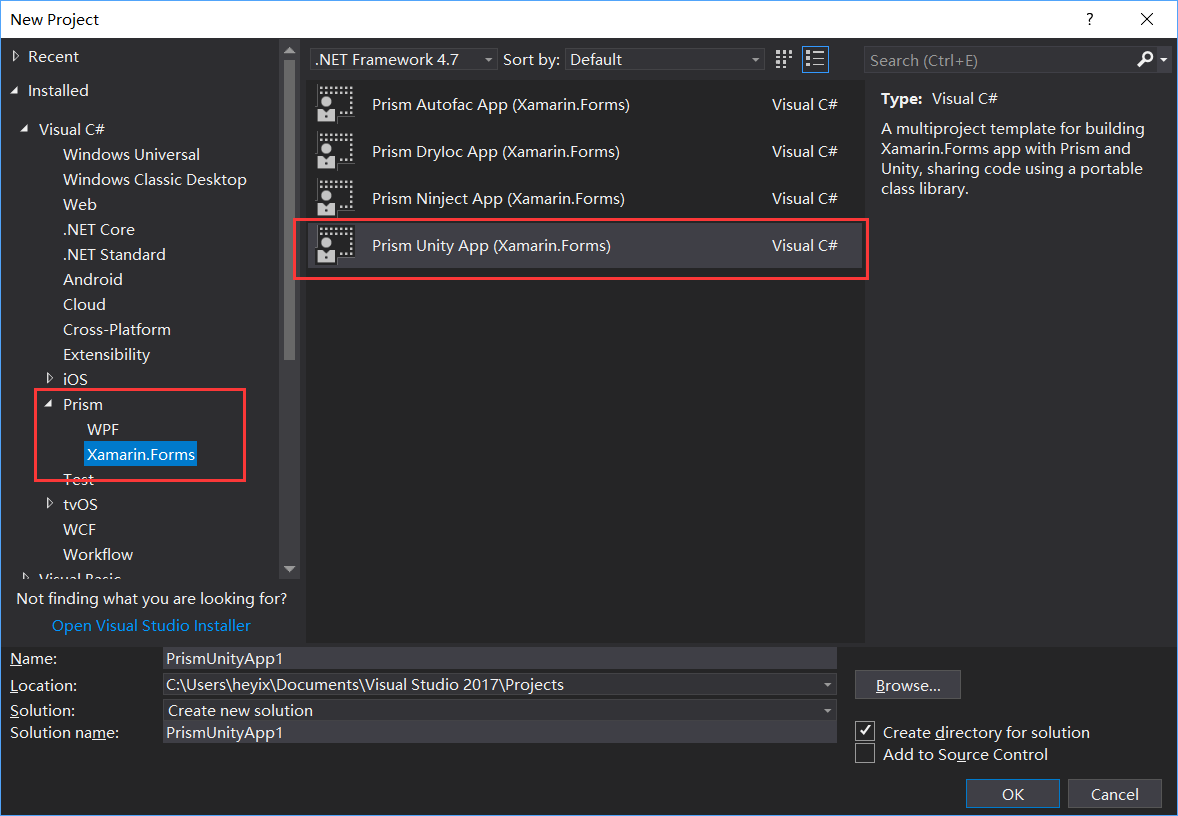
Task: Select WPF under Prism
Action: tap(103, 429)
